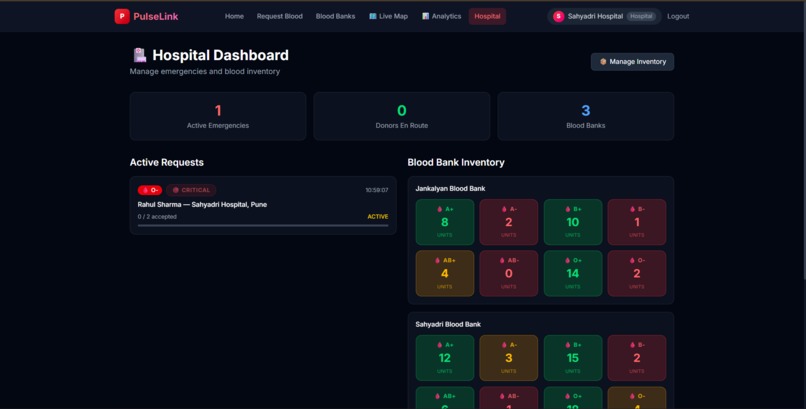Click Sahyadri Blood Bank A+ drop icon

pyautogui.click(x=439, y=345)
